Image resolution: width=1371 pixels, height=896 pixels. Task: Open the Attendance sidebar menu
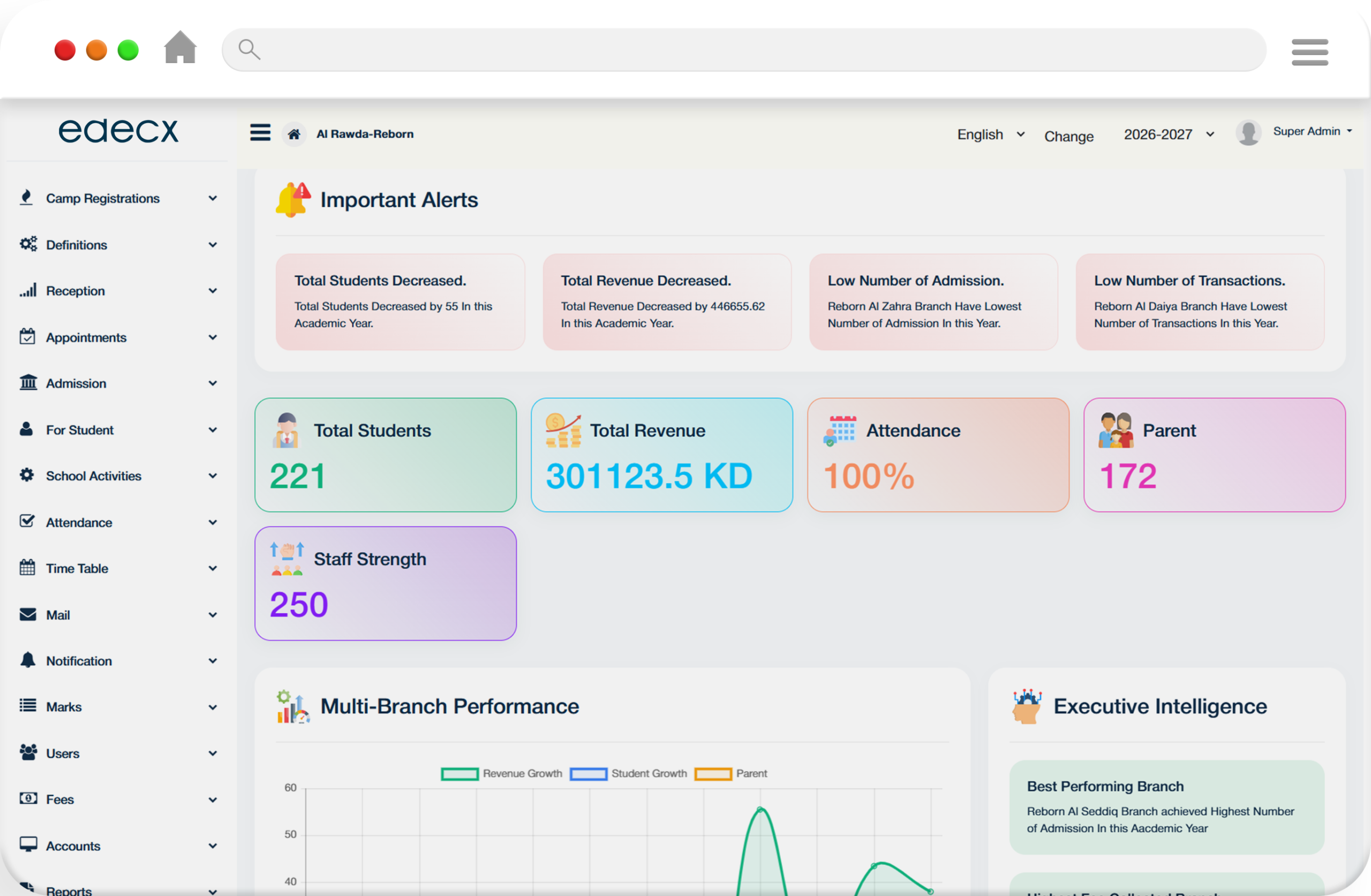118,522
